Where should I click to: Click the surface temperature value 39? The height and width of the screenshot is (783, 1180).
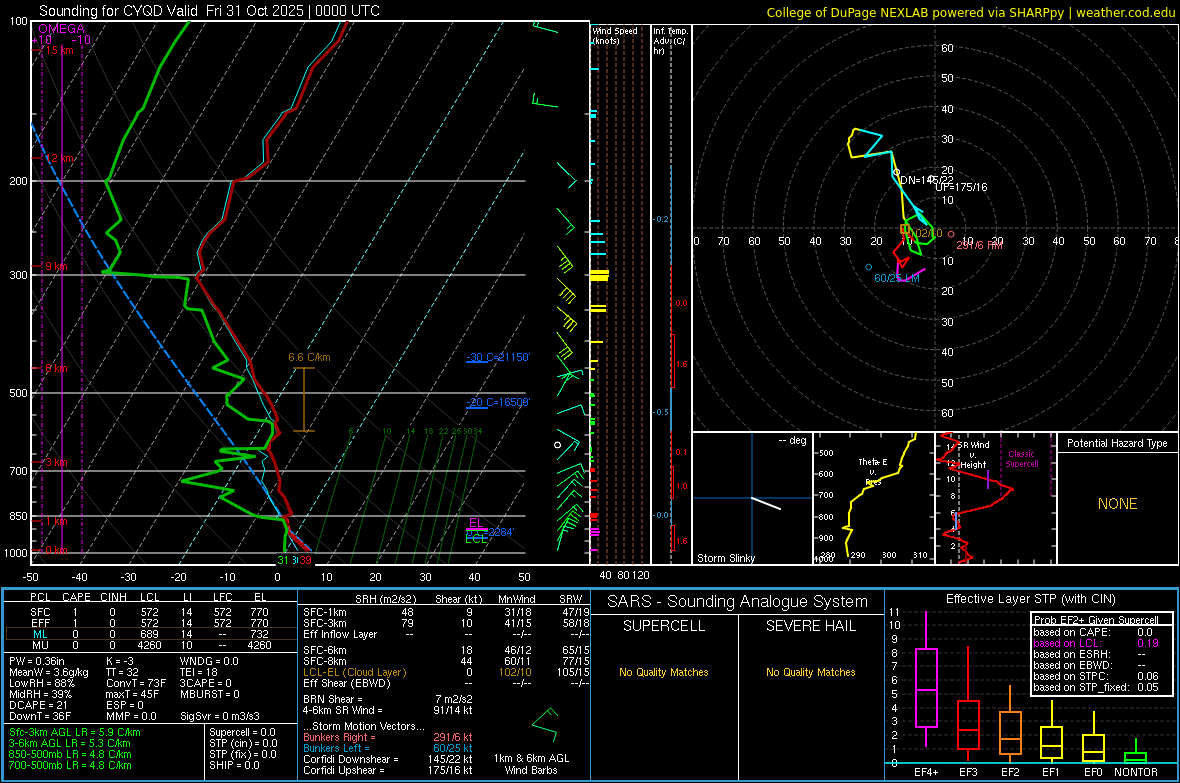click(x=306, y=560)
